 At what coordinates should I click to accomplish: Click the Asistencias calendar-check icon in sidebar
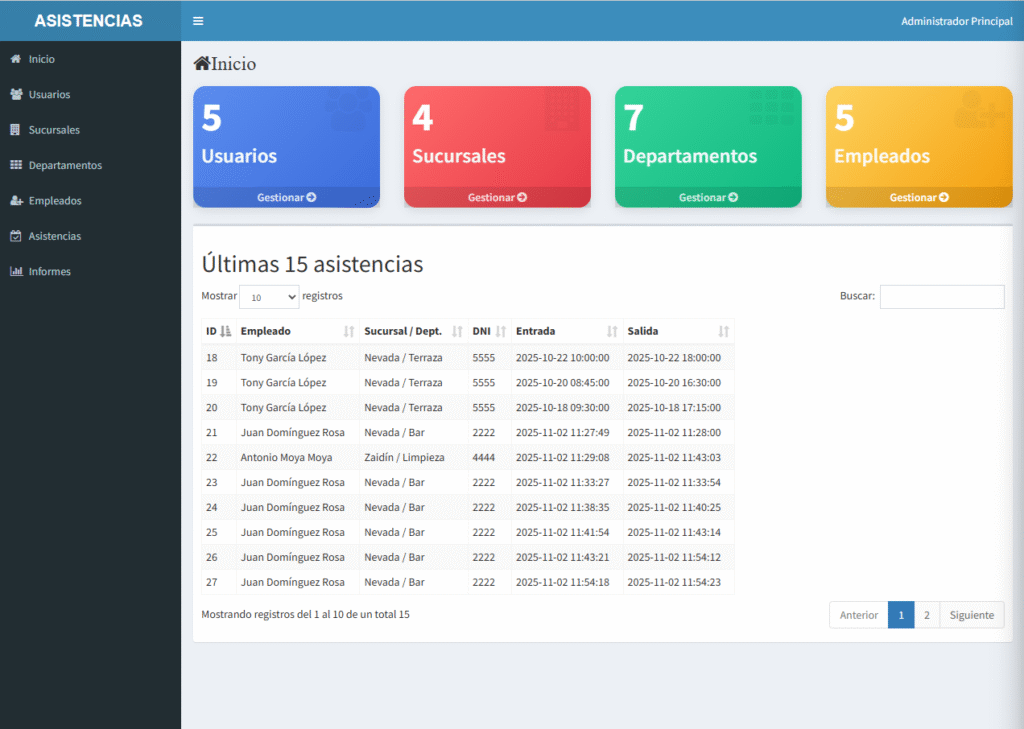point(15,236)
